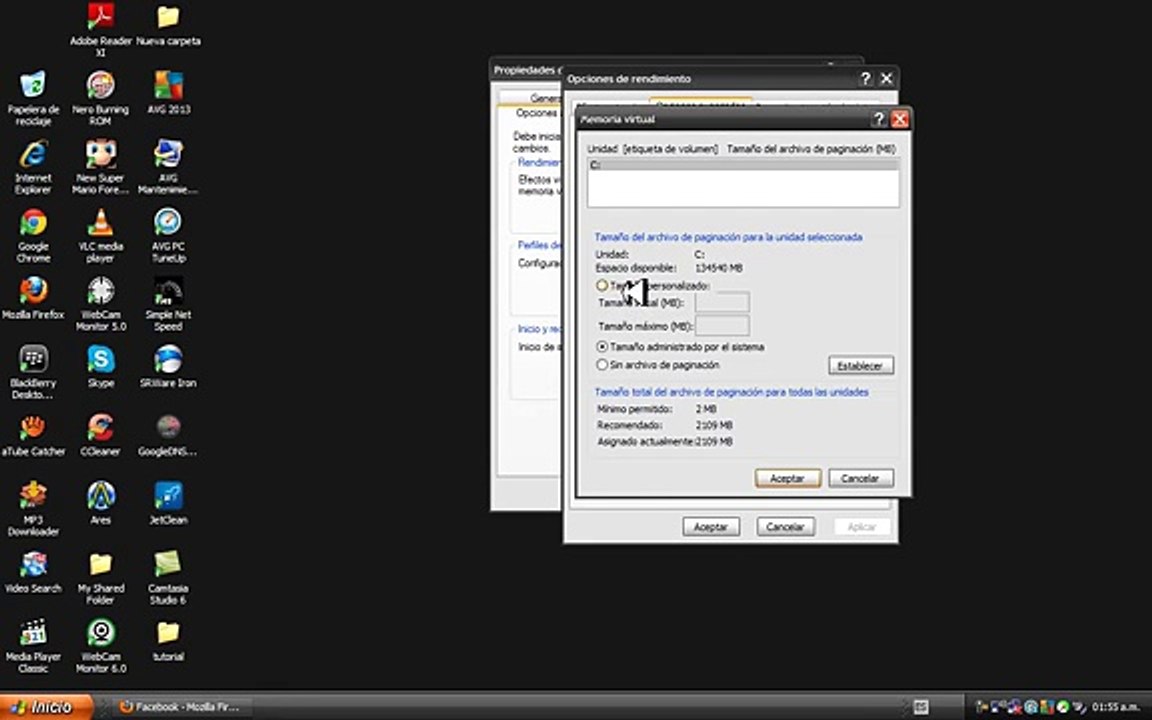Launch Camtasia Studio 6 icon

pos(168,563)
